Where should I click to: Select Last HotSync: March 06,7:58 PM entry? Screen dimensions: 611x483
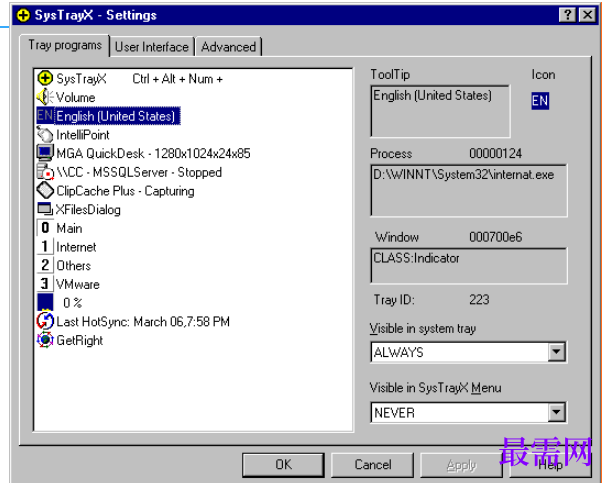click(143, 322)
